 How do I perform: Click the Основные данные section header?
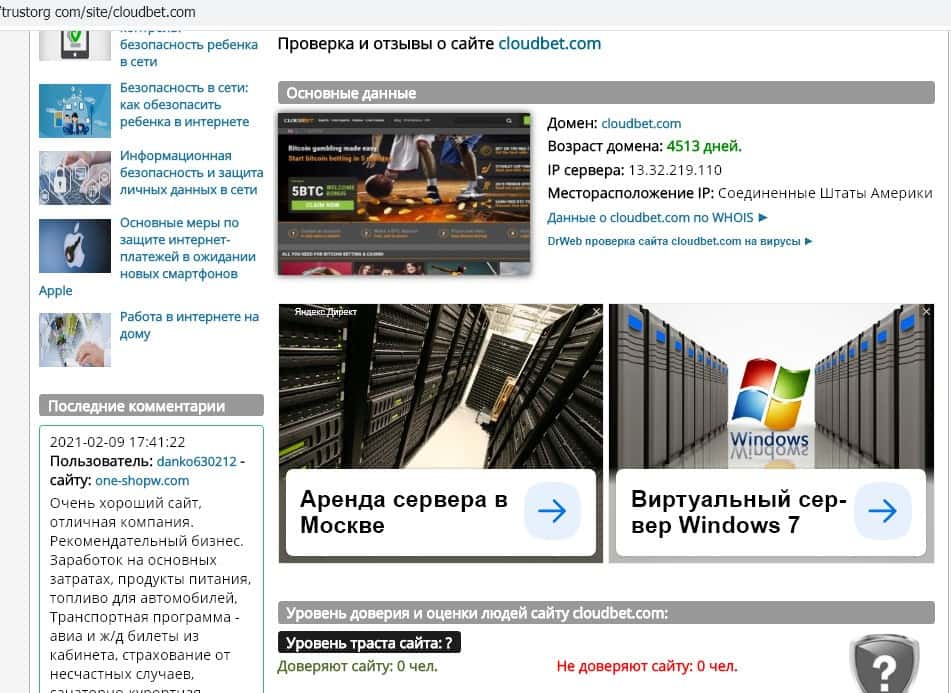[606, 93]
